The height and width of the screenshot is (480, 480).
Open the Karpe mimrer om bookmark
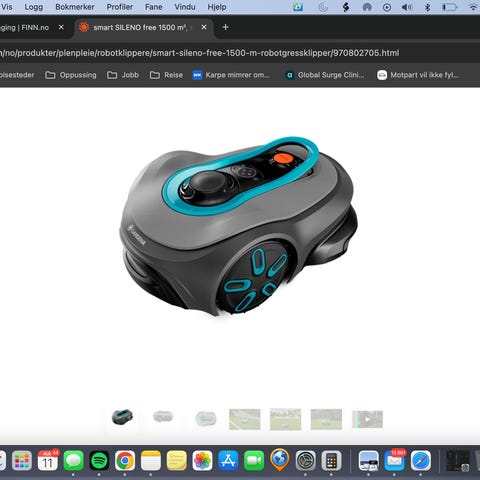tap(231, 75)
